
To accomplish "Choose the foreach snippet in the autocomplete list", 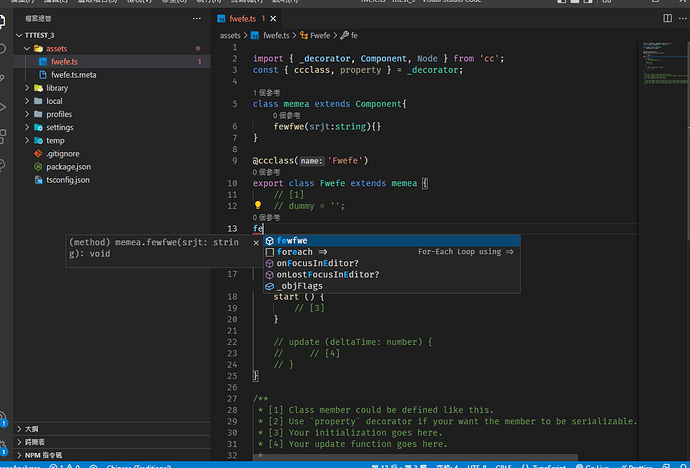I will tap(295, 252).
